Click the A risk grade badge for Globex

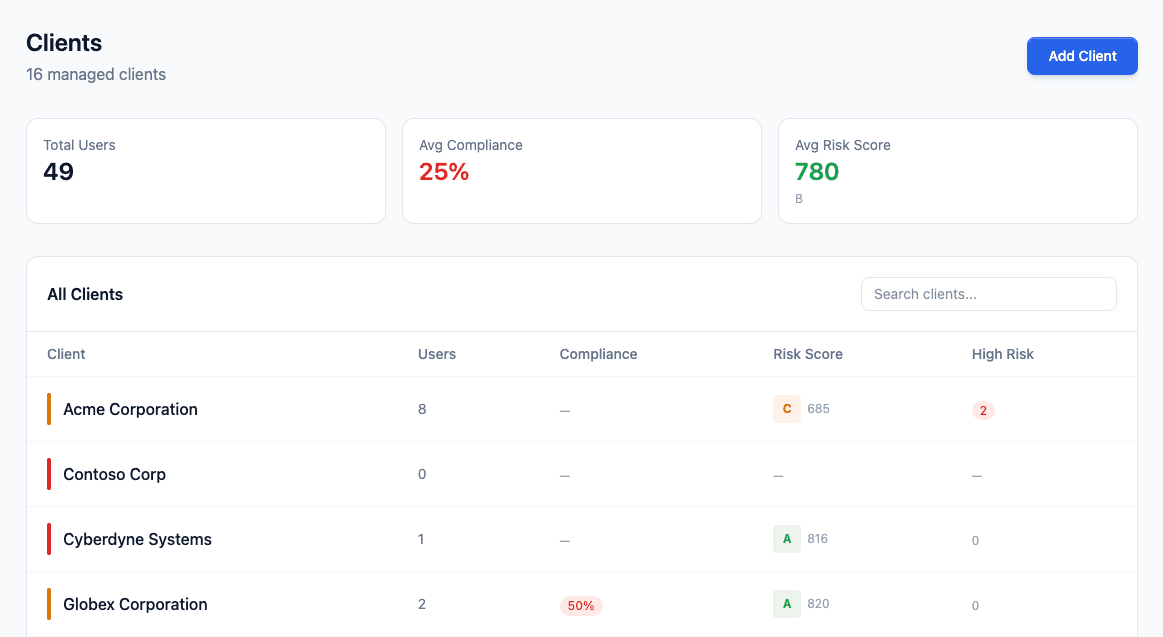[x=787, y=604]
